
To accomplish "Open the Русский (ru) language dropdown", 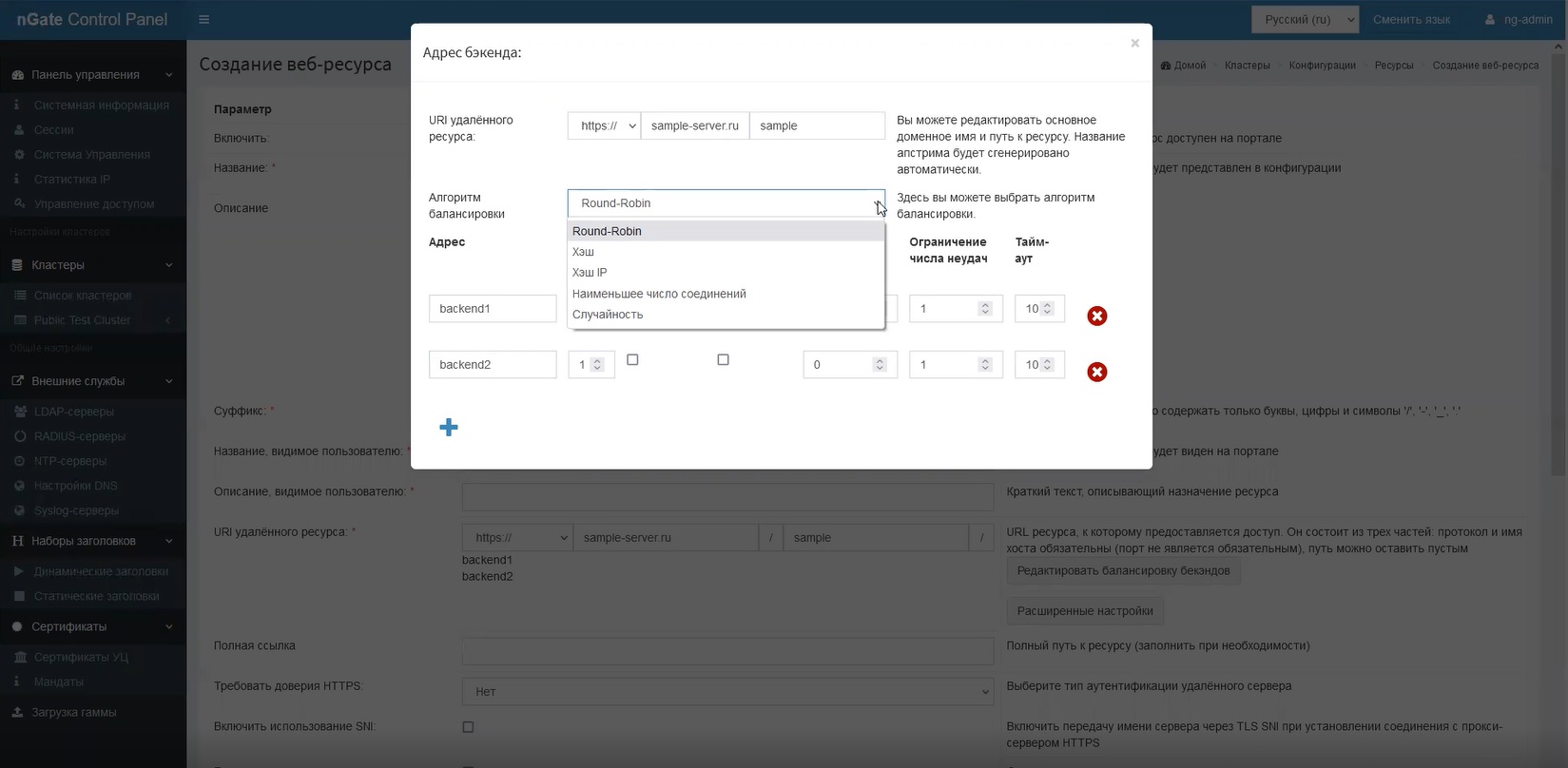I will click(1305, 19).
